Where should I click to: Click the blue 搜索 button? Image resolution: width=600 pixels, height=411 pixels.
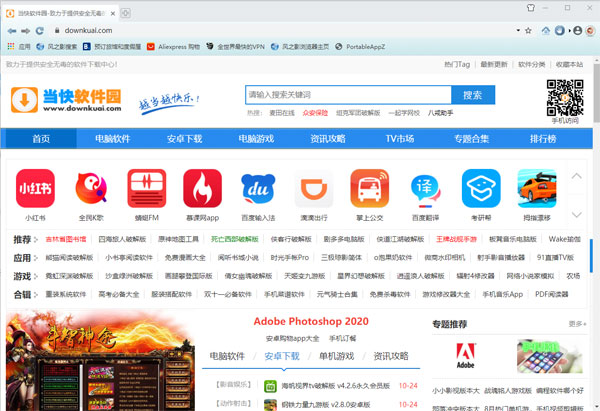pos(473,95)
